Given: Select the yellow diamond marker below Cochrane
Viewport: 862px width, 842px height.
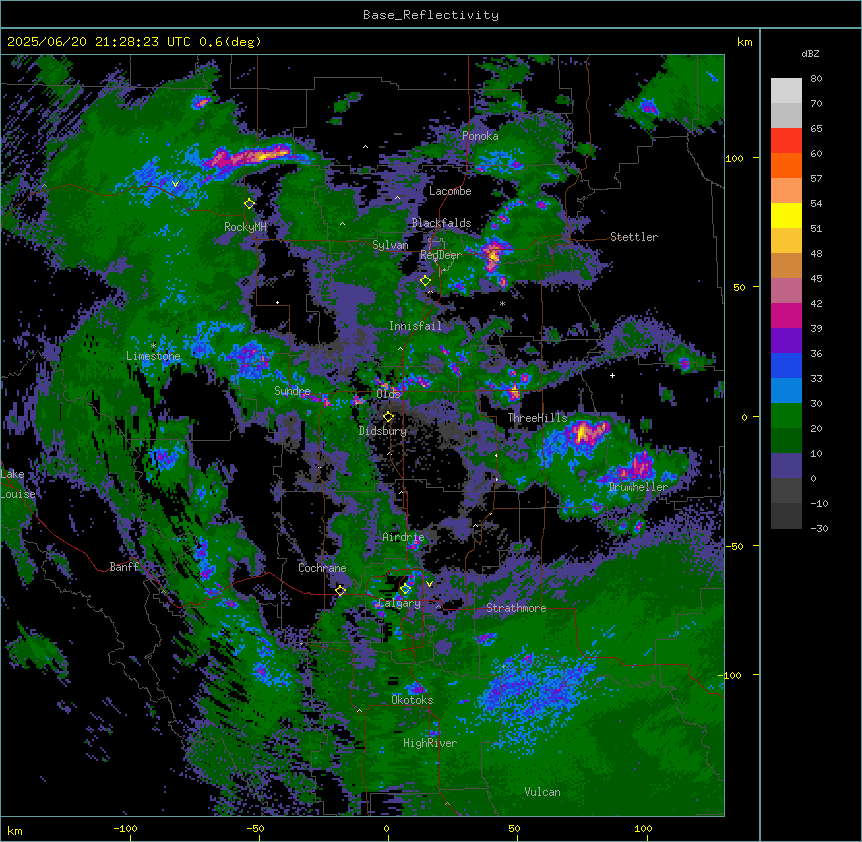Looking at the screenshot, I should (340, 590).
